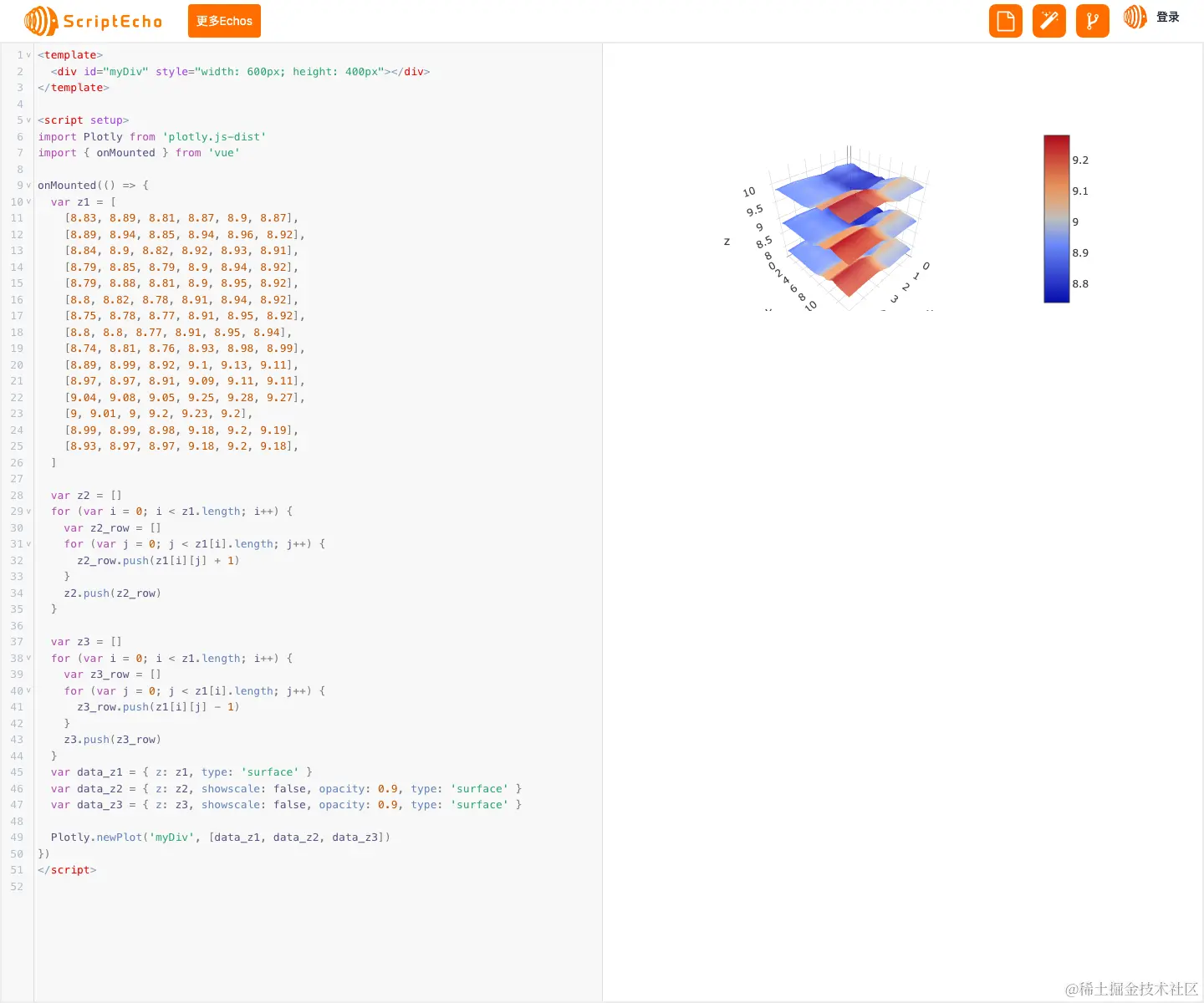The height and width of the screenshot is (1003, 1204).
Task: Click the fork branch icon button
Action: click(x=1093, y=21)
